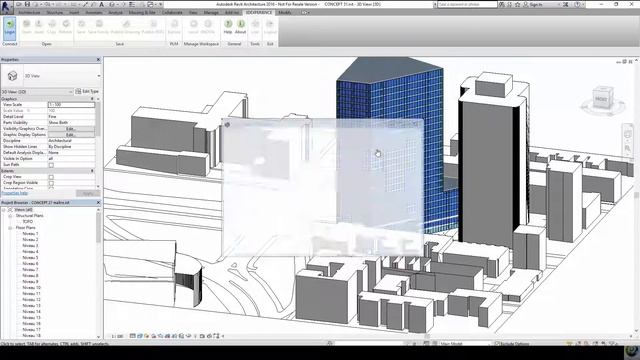This screenshot has width=640, height=360.
Task: Open the 3D View type selector dropdown
Action: pos(98,76)
